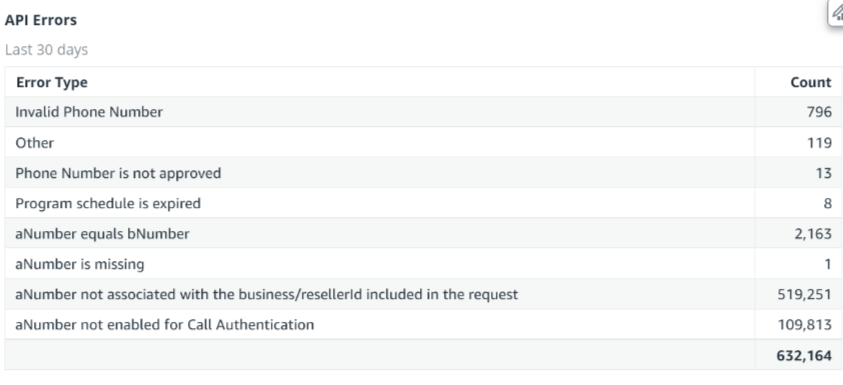Select the 109,813 count value
Image resolution: width=843 pixels, height=385 pixels.
(804, 325)
